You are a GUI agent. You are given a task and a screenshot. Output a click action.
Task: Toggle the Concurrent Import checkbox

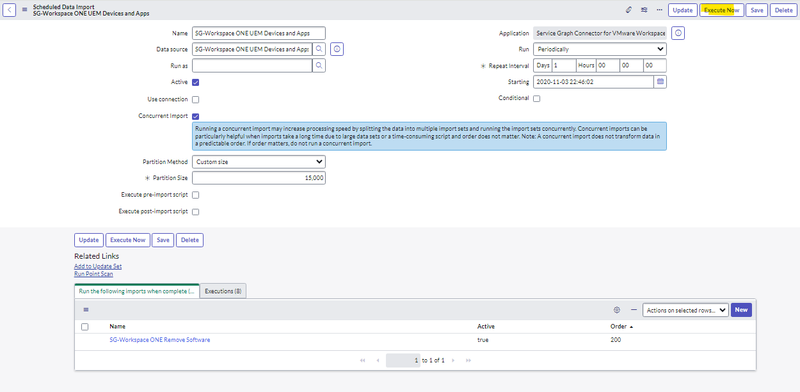(195, 116)
